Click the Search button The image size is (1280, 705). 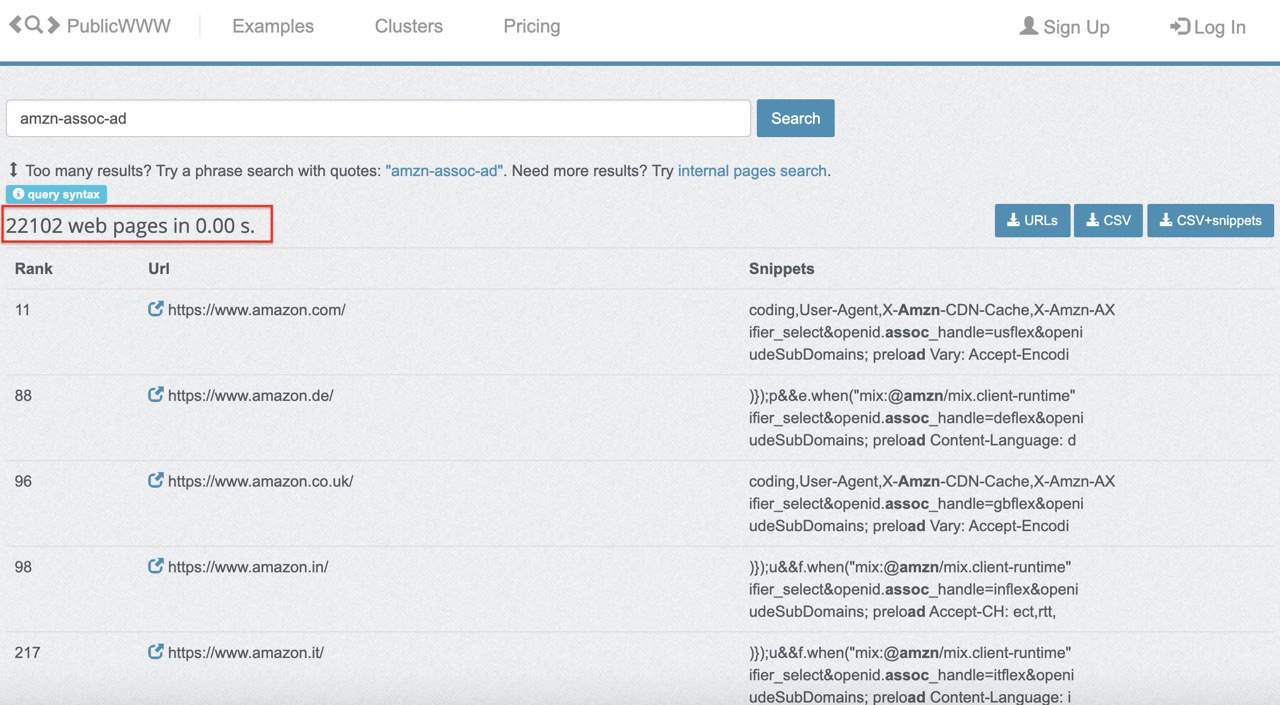point(795,118)
